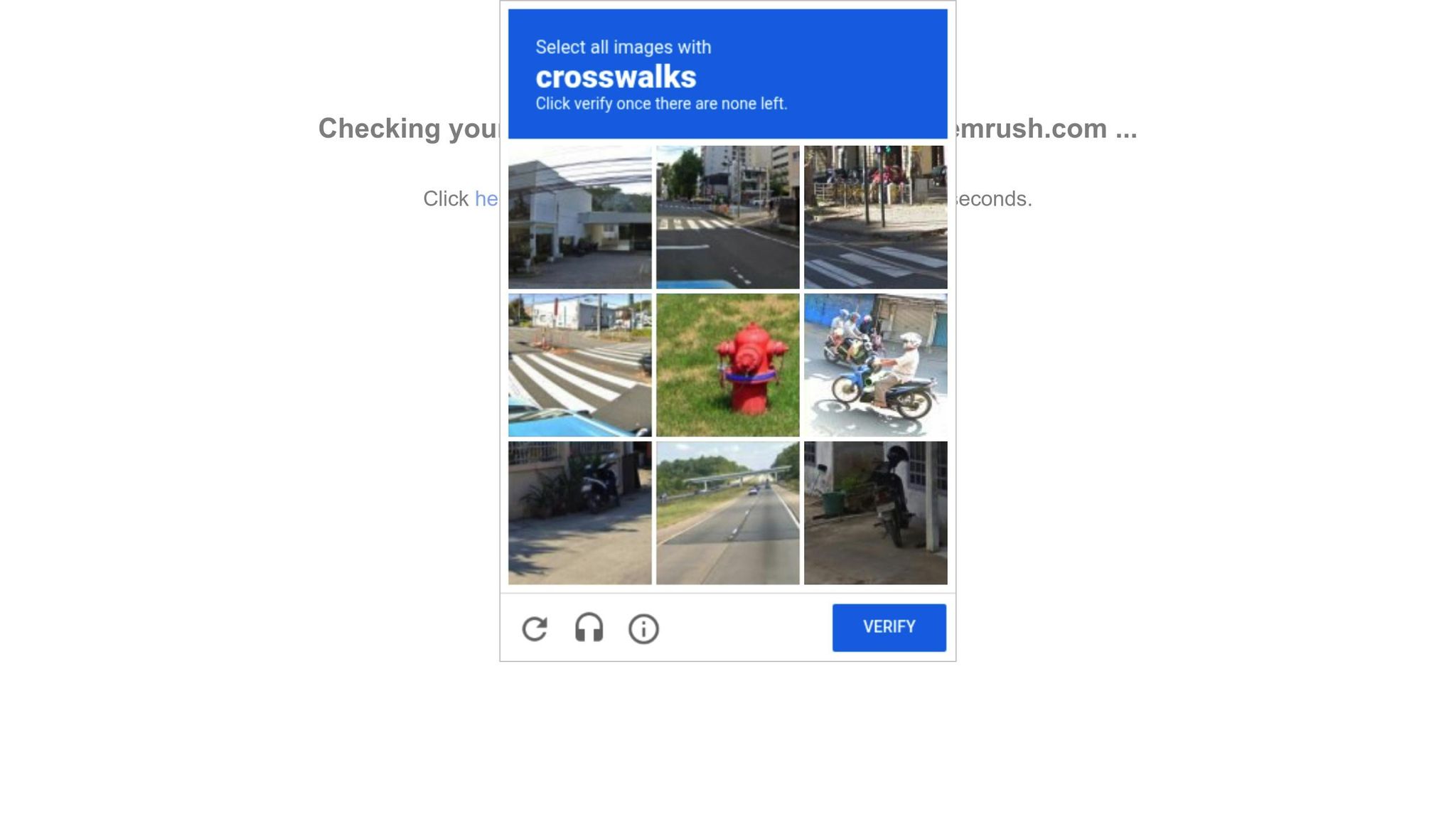Screen dimensions: 1456x819
Task: Click the blue VERIFY button
Action: (889, 627)
